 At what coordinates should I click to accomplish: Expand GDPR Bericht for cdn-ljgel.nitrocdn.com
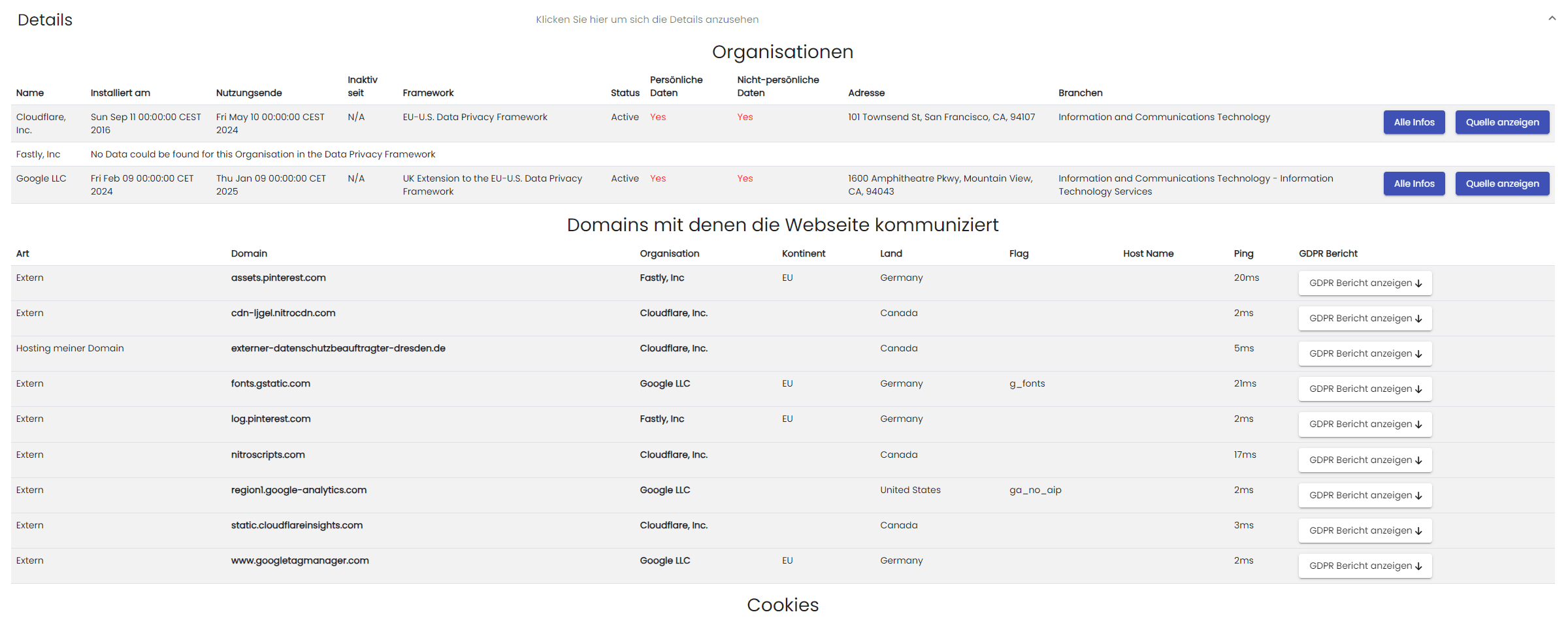click(x=1365, y=318)
